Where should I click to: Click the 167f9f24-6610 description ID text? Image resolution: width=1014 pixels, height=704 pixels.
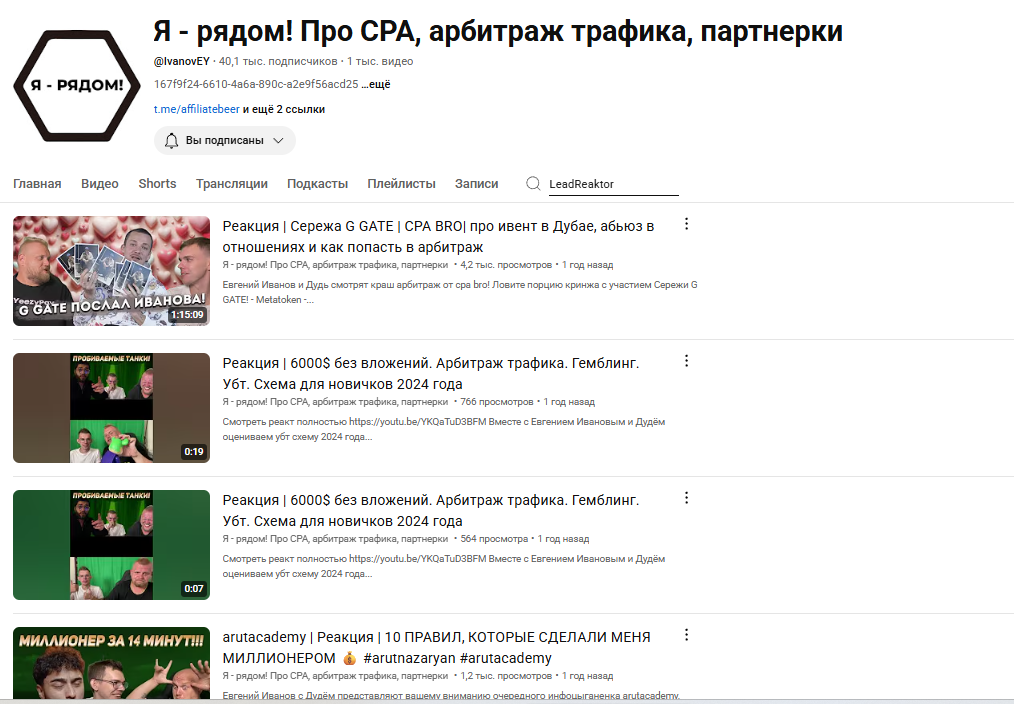pos(256,84)
